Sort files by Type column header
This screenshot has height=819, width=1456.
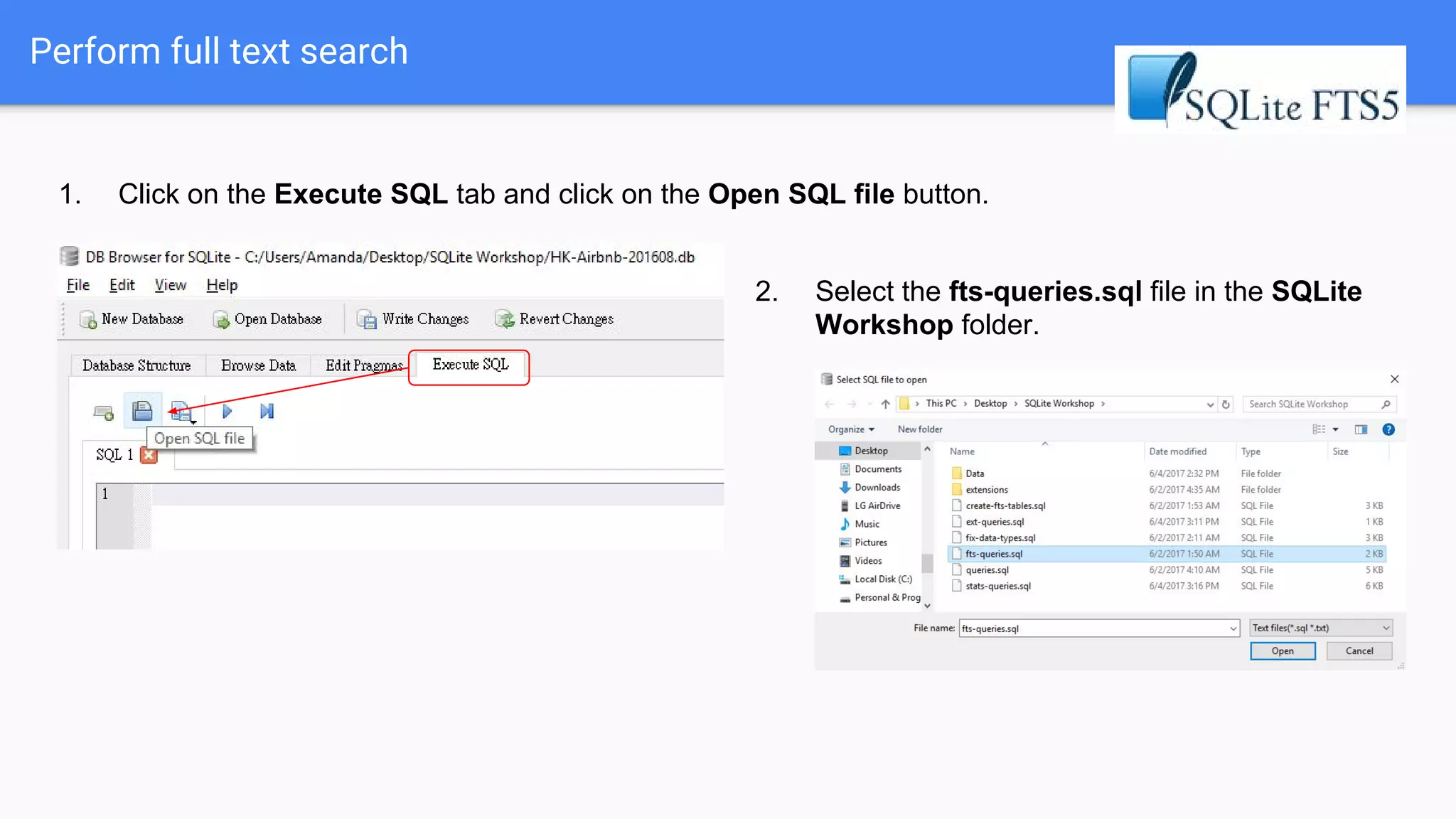point(1251,451)
